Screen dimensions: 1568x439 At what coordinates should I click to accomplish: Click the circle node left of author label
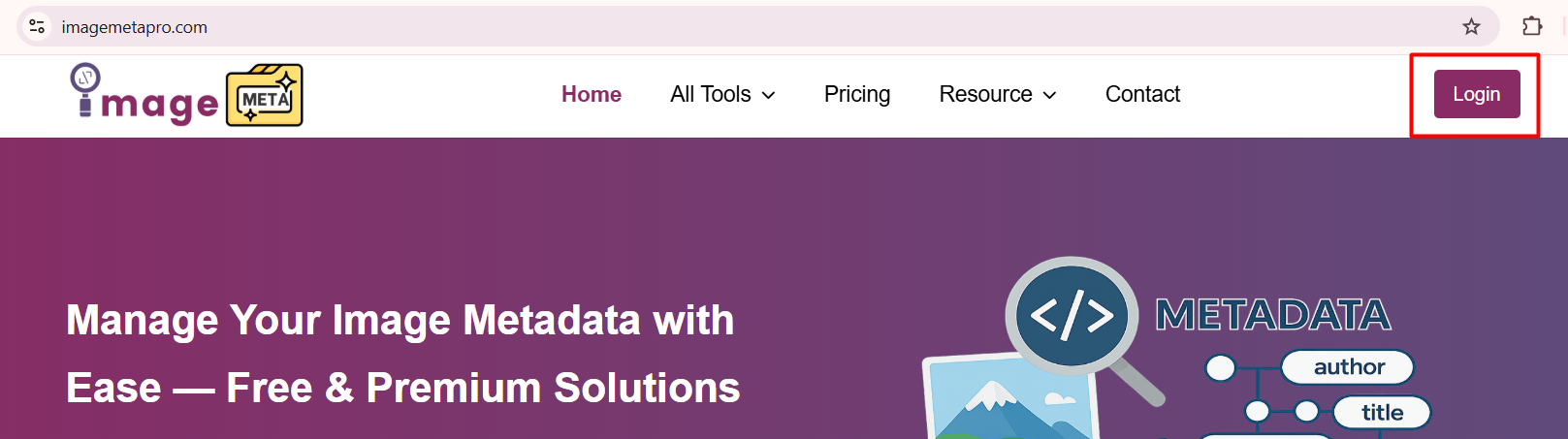pos(1220,368)
